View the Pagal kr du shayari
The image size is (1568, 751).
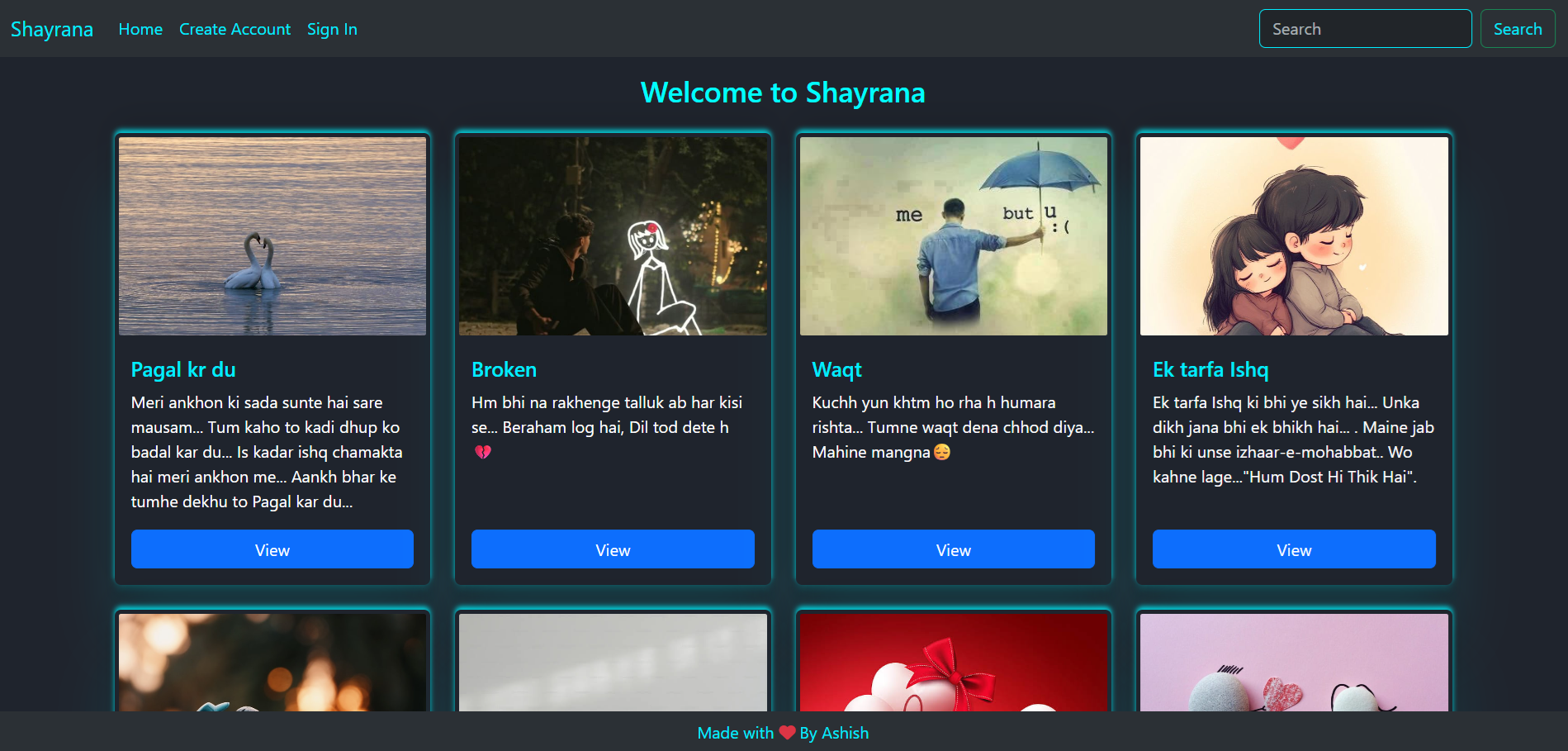point(272,549)
